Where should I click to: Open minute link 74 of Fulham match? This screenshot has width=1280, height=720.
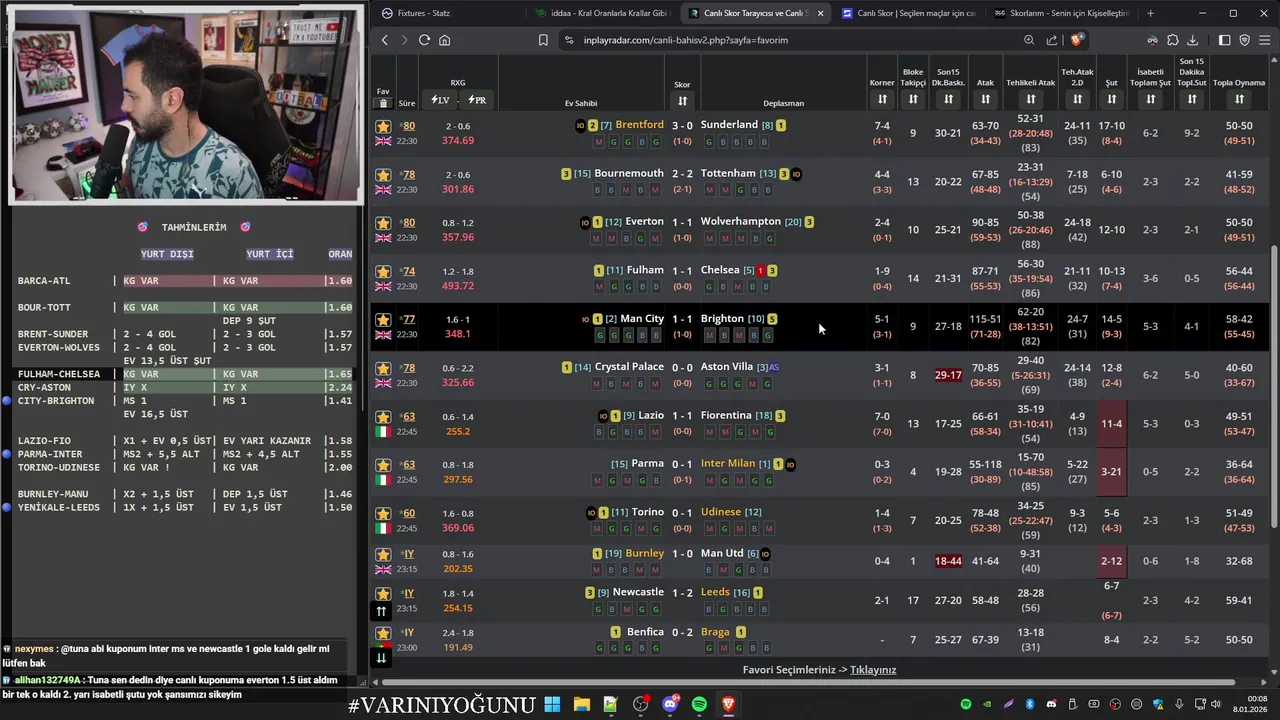tap(409, 272)
